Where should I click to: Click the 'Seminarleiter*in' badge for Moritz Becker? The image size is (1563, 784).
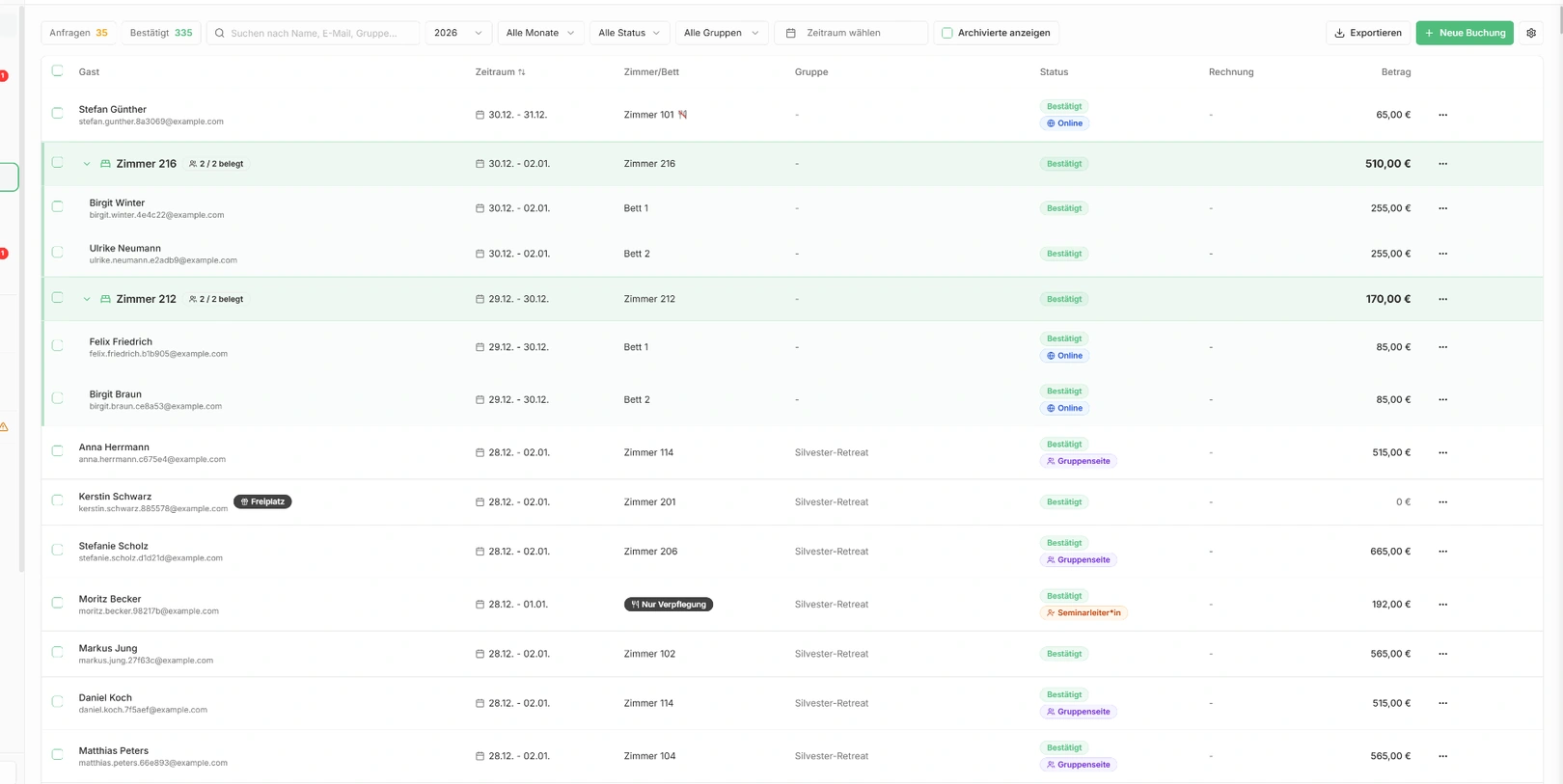(x=1083, y=613)
